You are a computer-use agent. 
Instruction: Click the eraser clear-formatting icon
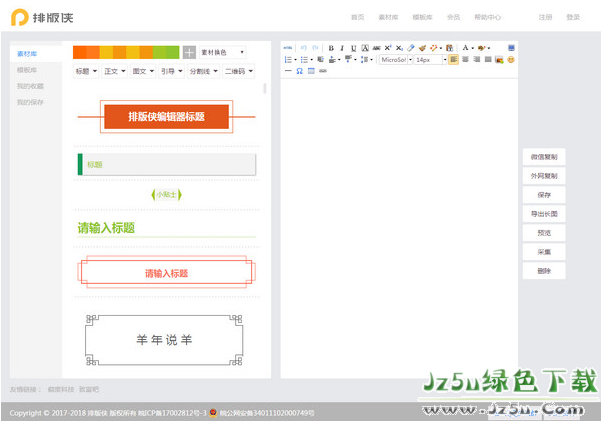pos(411,48)
